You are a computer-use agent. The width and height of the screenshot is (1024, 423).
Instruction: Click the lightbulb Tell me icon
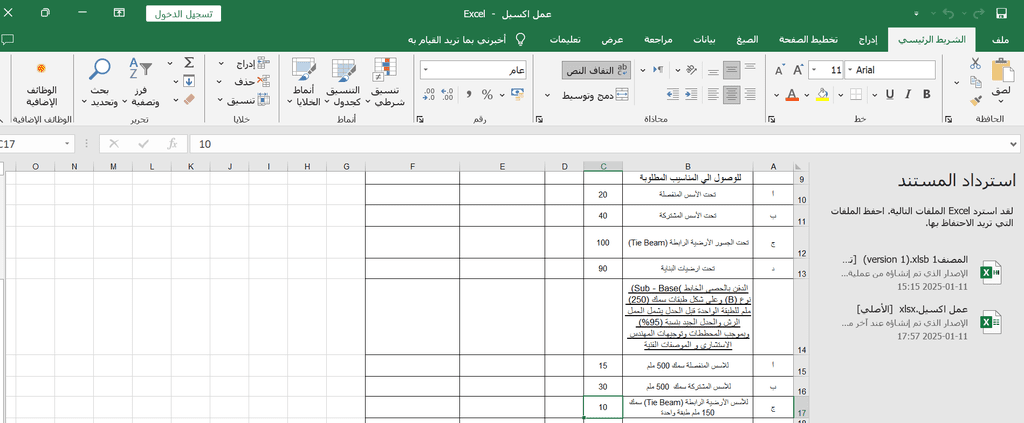click(x=520, y=39)
